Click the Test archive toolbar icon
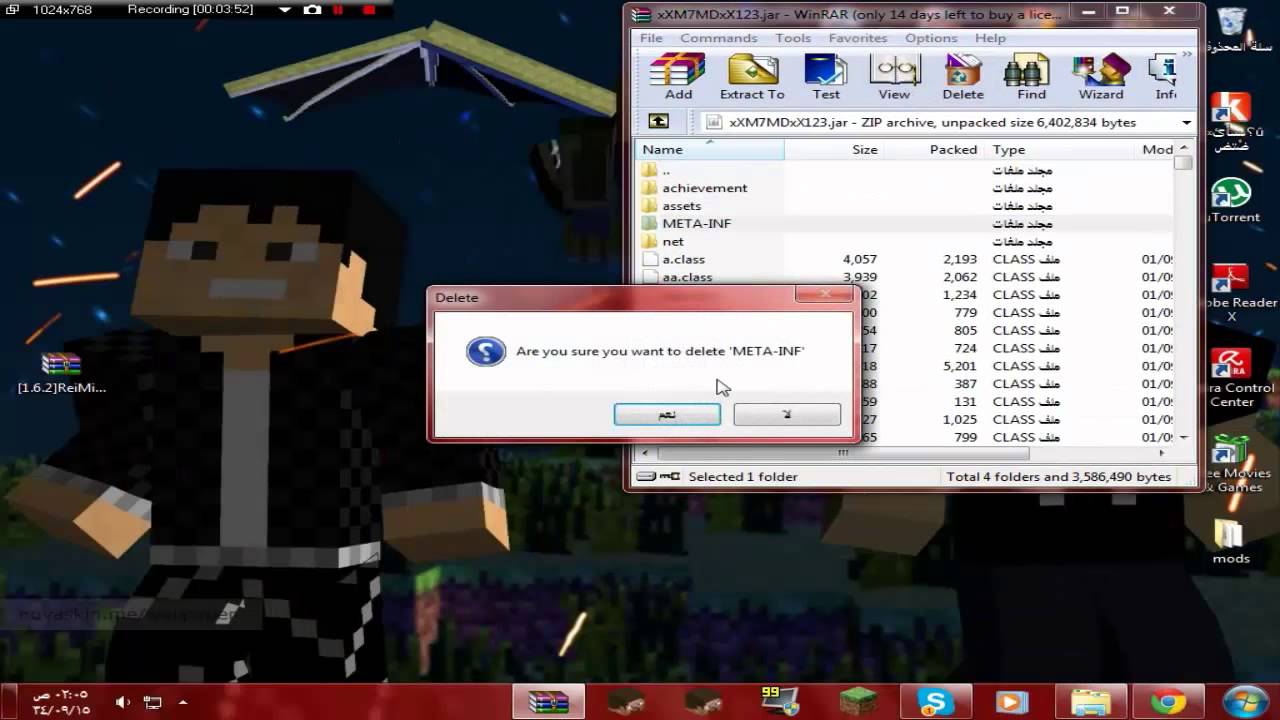The width and height of the screenshot is (1280, 720). point(826,77)
